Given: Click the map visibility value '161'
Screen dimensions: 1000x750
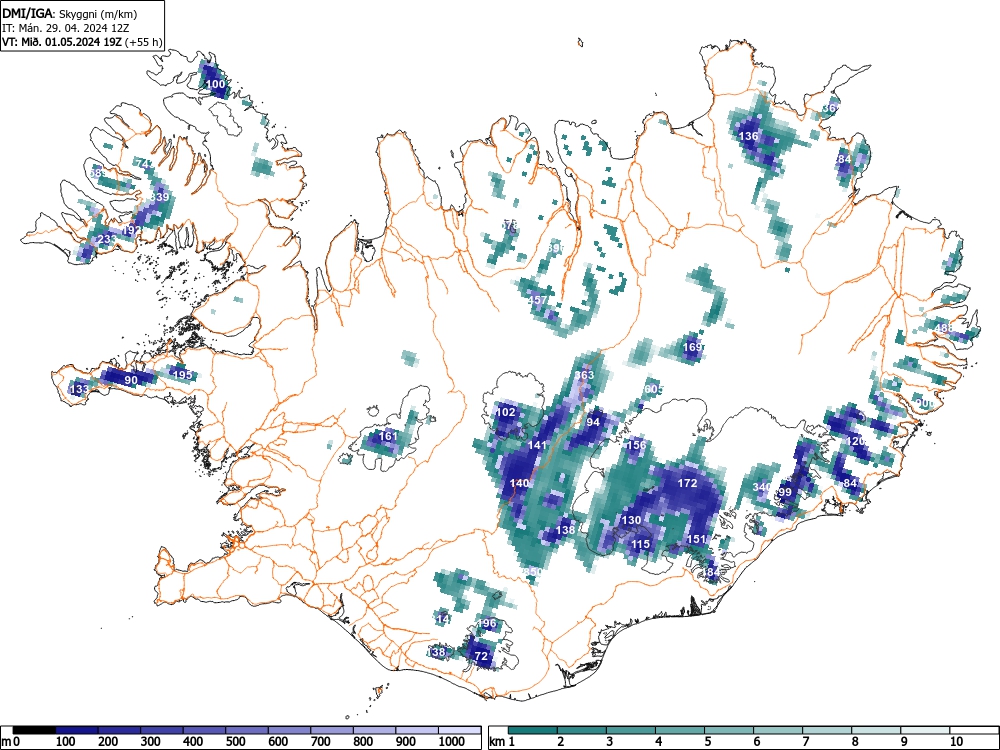Looking at the screenshot, I should (388, 436).
